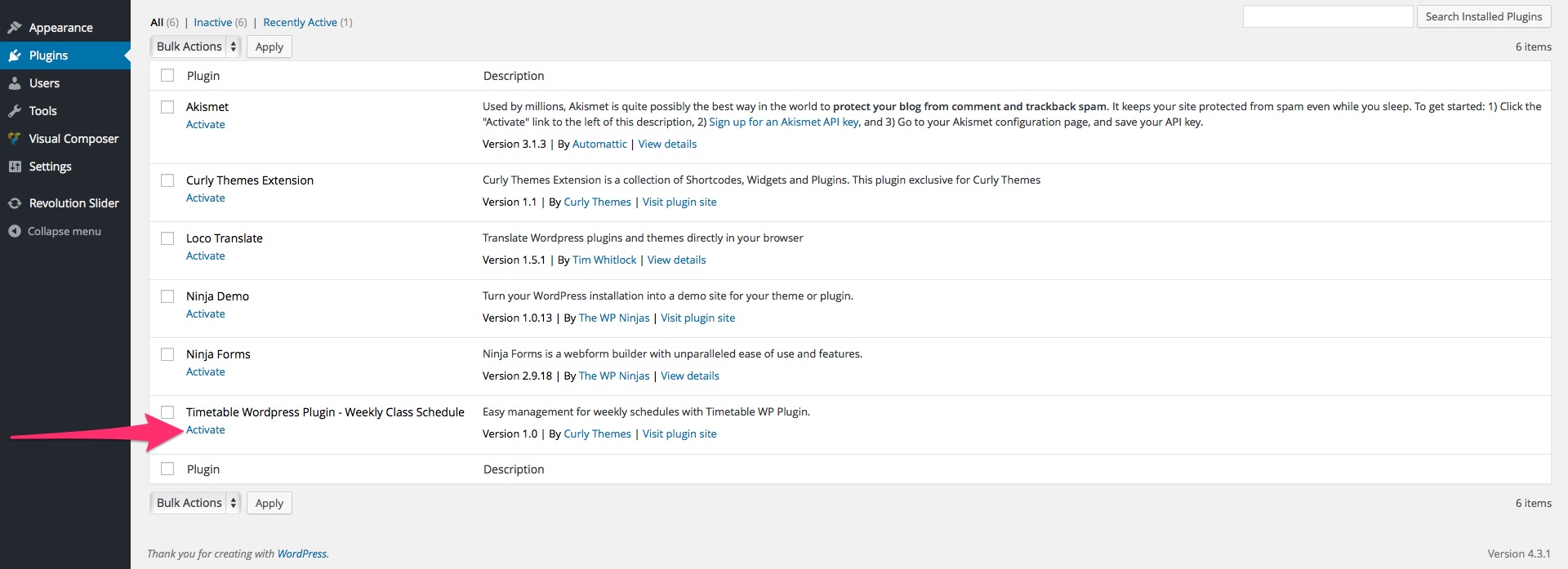Focus the plugin search text field

pos(1328,16)
